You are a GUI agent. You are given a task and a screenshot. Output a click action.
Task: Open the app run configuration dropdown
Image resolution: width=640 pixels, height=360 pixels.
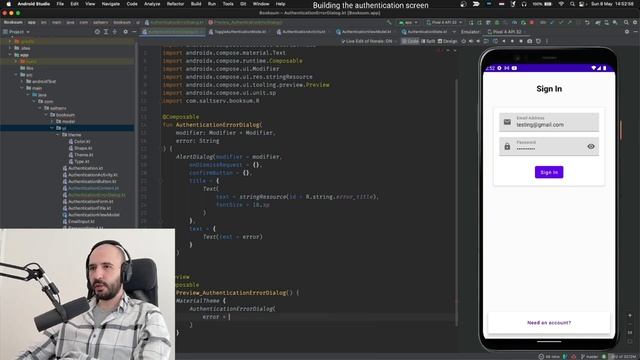point(408,22)
